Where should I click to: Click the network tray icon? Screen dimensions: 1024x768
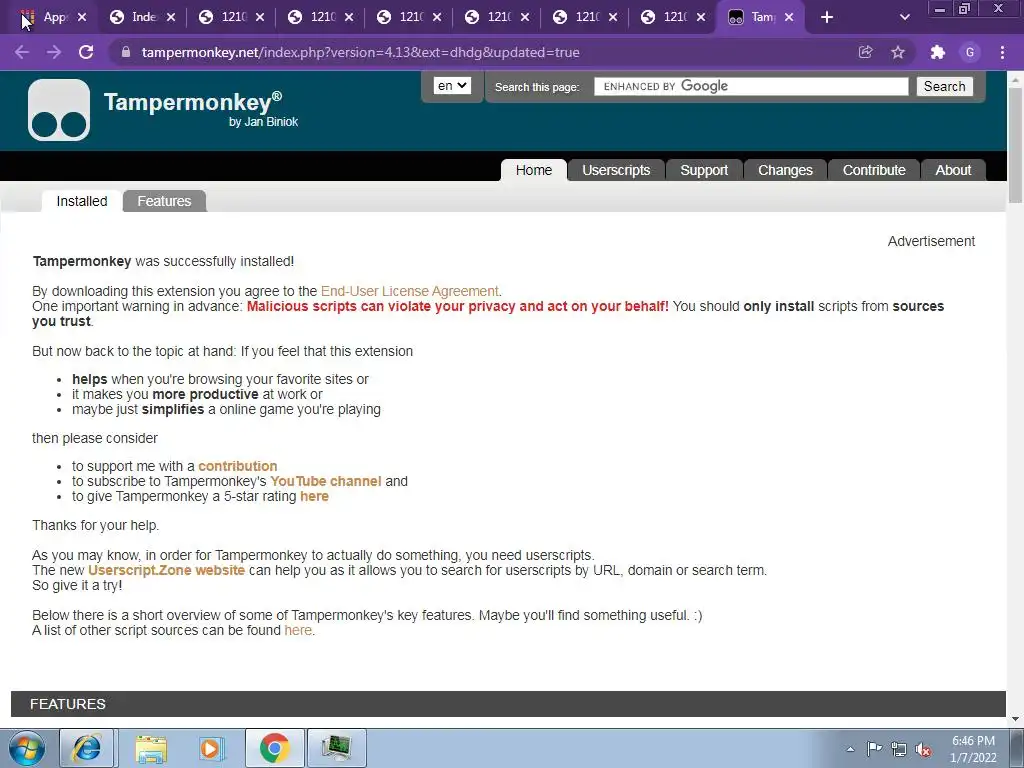point(899,749)
